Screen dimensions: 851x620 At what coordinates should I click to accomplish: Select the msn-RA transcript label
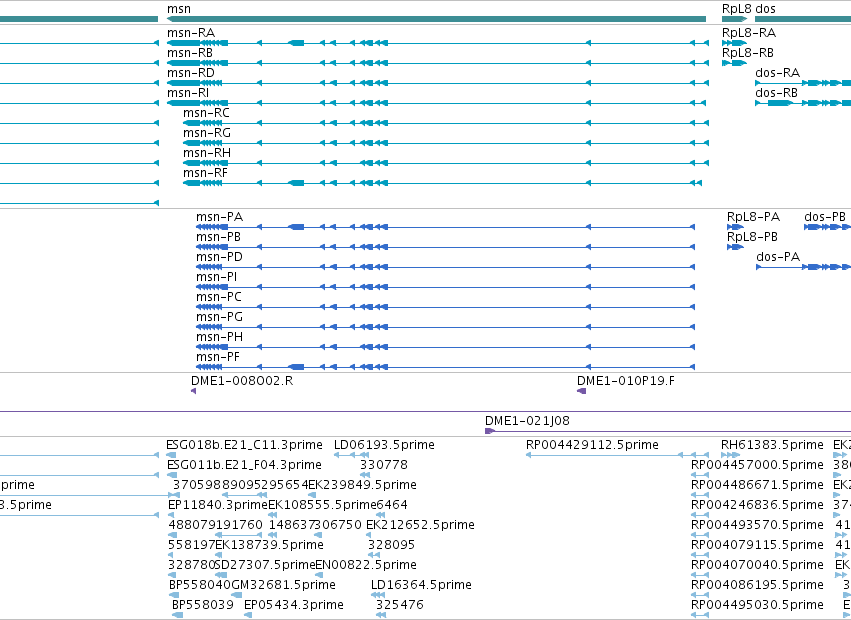click(190, 33)
